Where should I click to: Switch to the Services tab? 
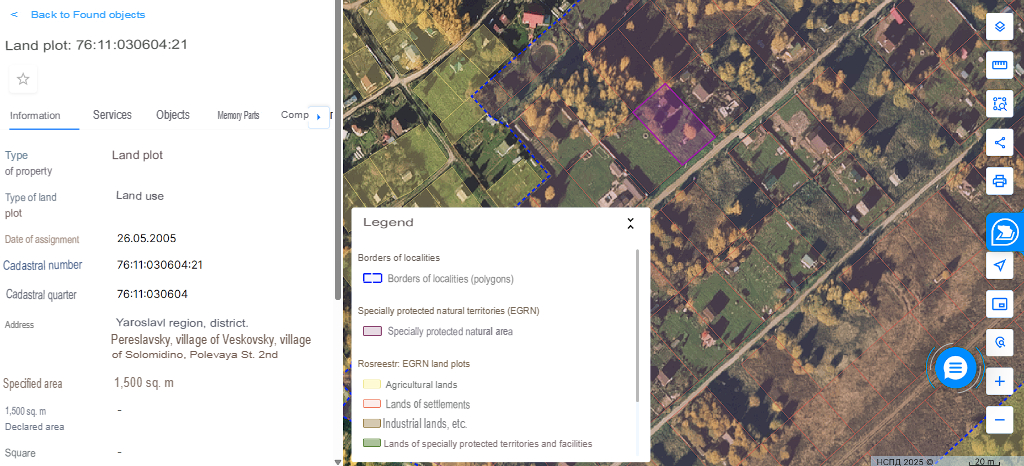tap(112, 115)
